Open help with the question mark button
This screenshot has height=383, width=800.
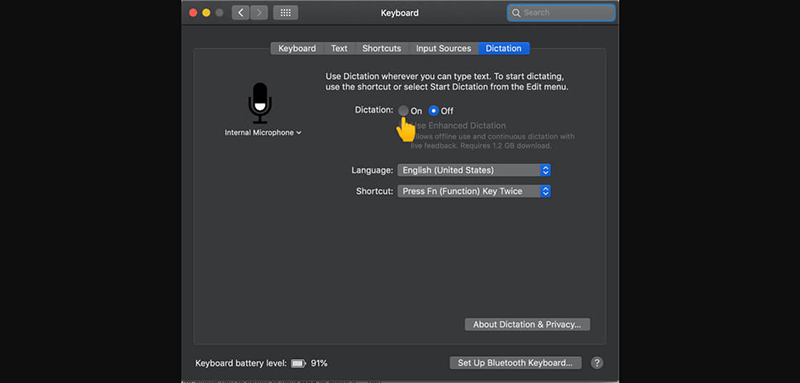tap(597, 363)
